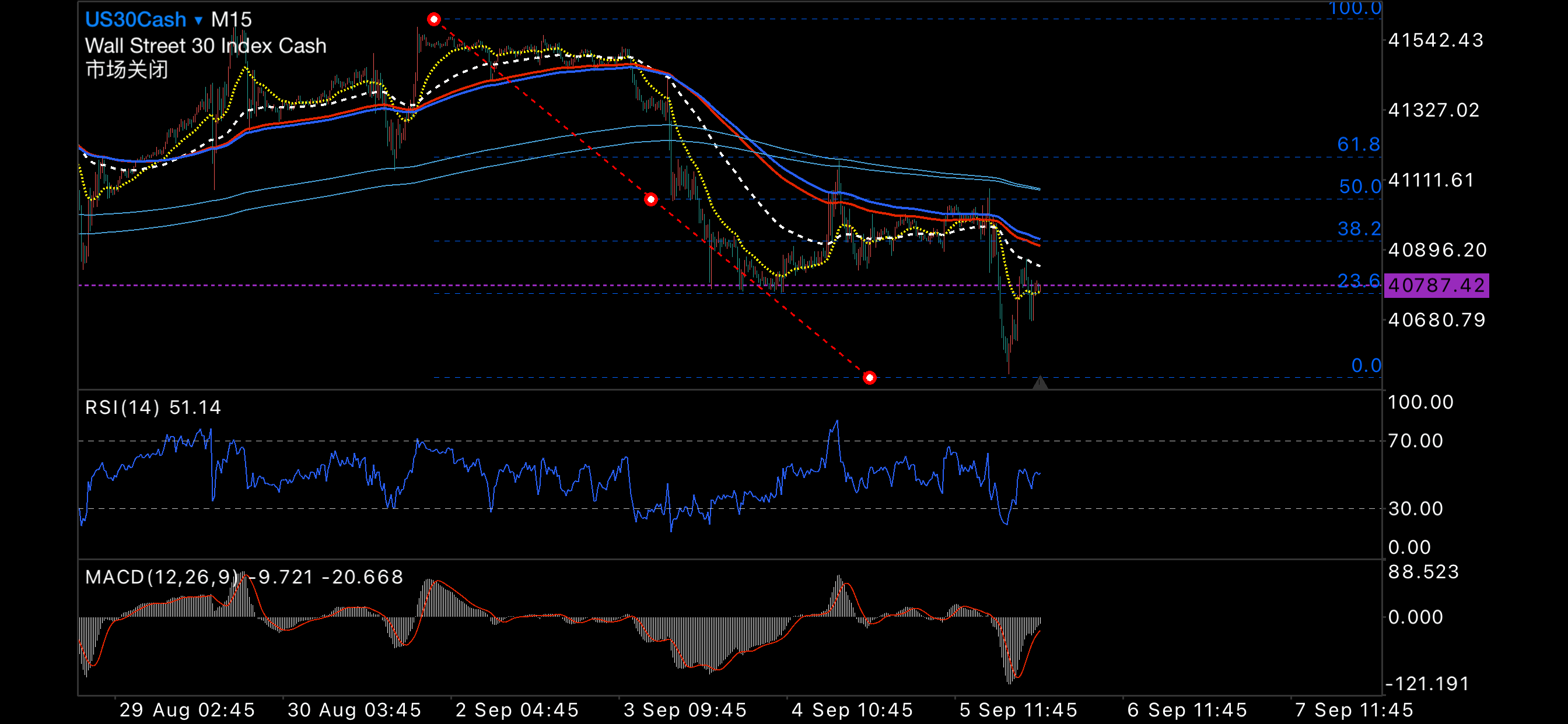
Task: Tap the US30Cash symbol name
Action: (135, 19)
